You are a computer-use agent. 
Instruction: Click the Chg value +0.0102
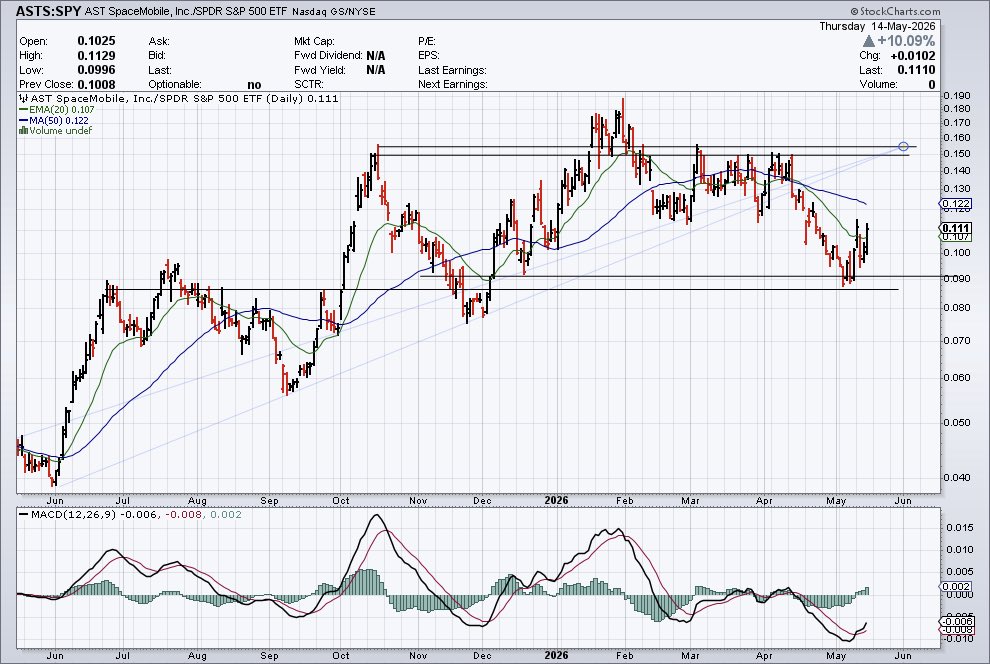[x=913, y=56]
